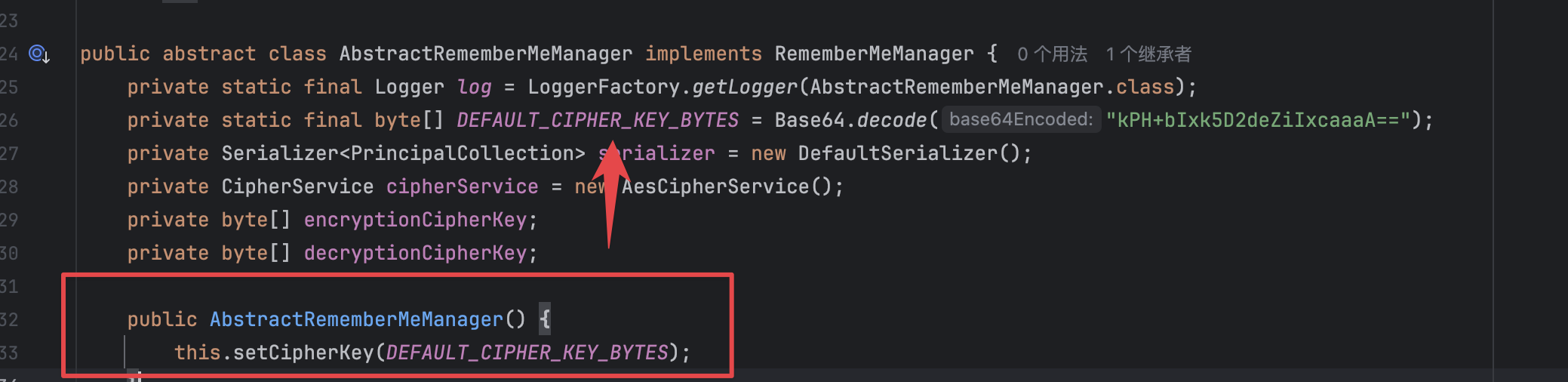
Task: Click the Base64 class reference
Action: point(809,120)
